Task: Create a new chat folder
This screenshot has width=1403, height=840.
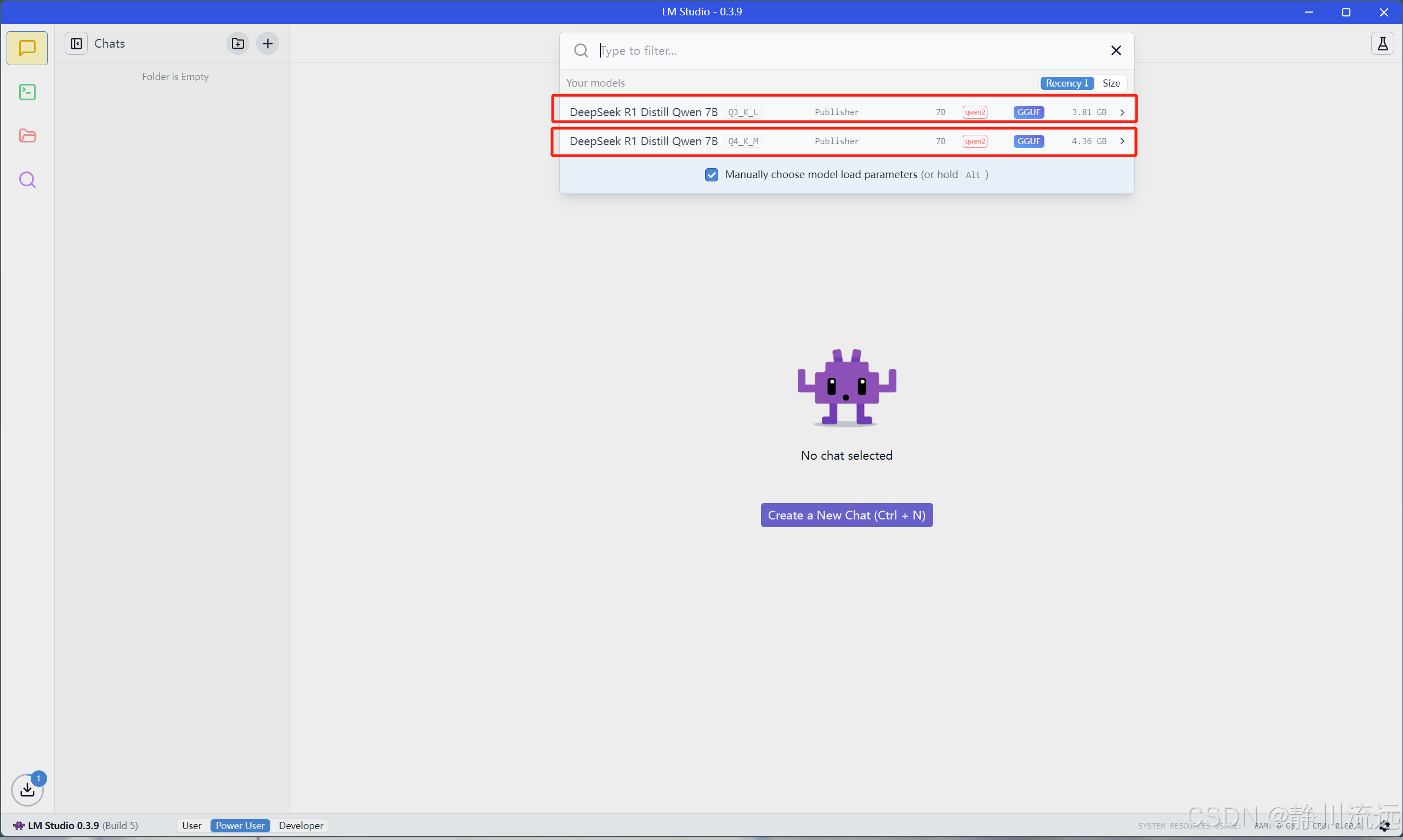Action: click(x=238, y=44)
